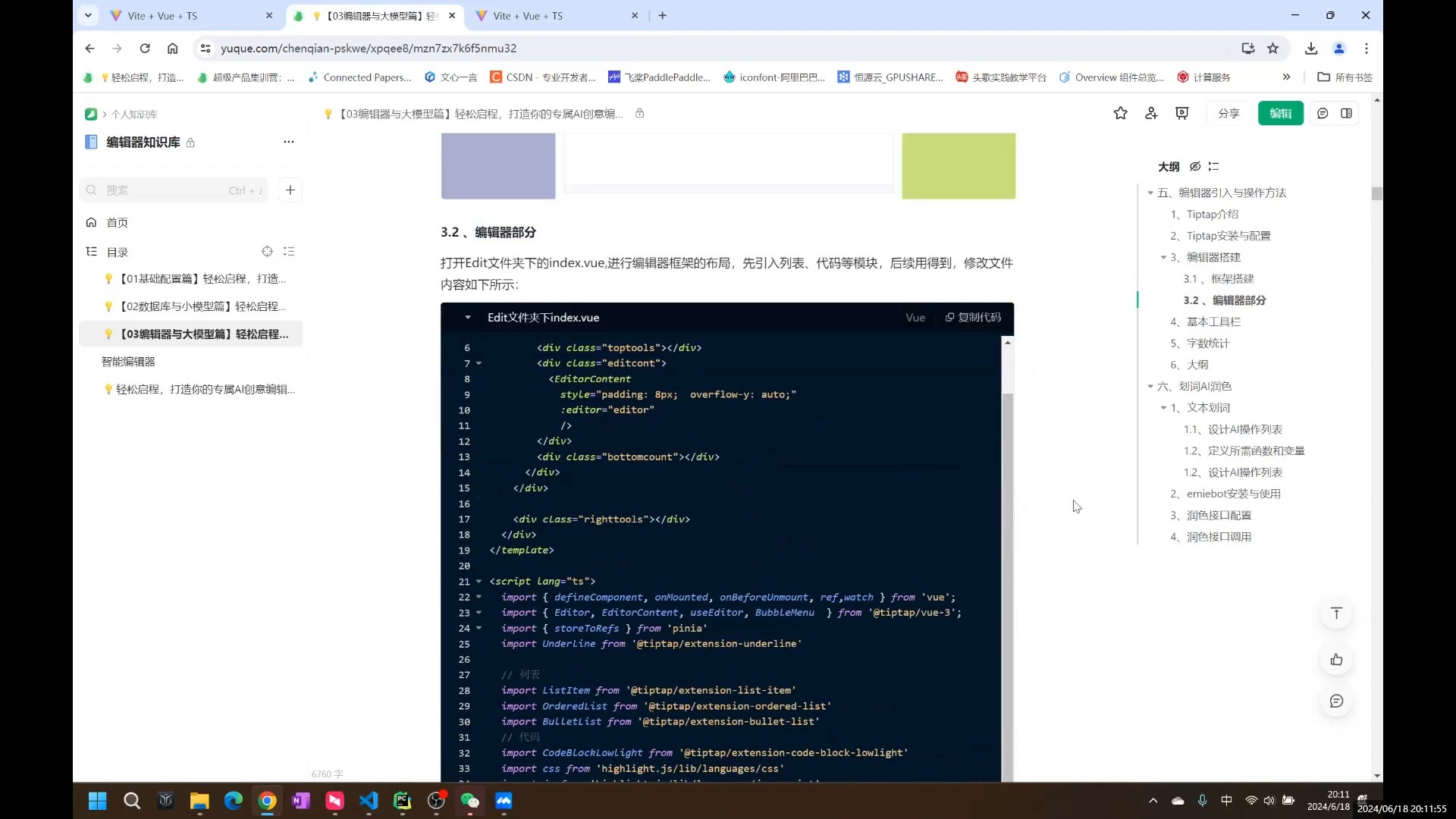Fold code at line 7 arrow
Viewport: 1456px width, 819px height.
[x=479, y=364]
